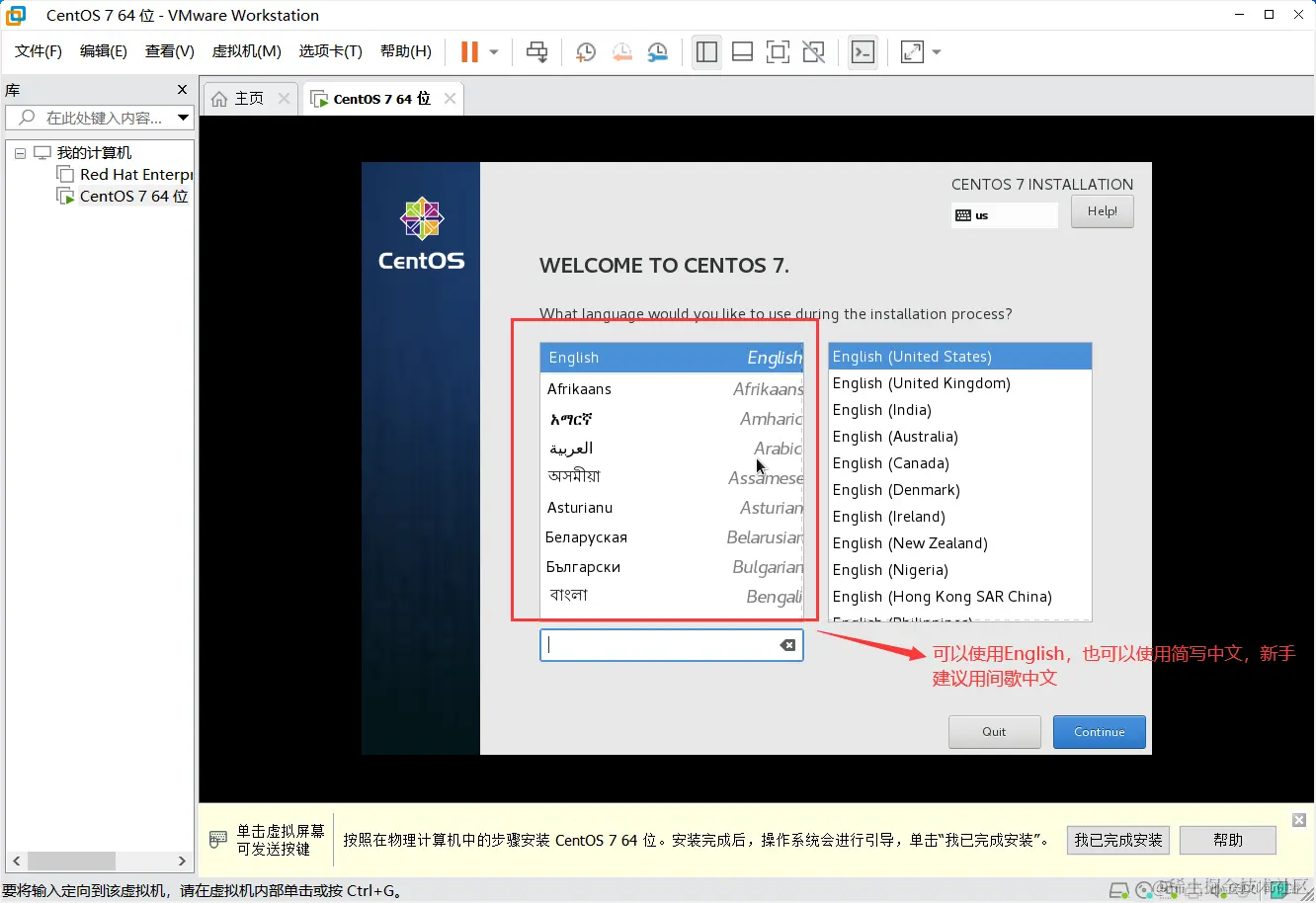Select Bengali in the language list
Viewport: 1316px width, 903px height.
[672, 597]
